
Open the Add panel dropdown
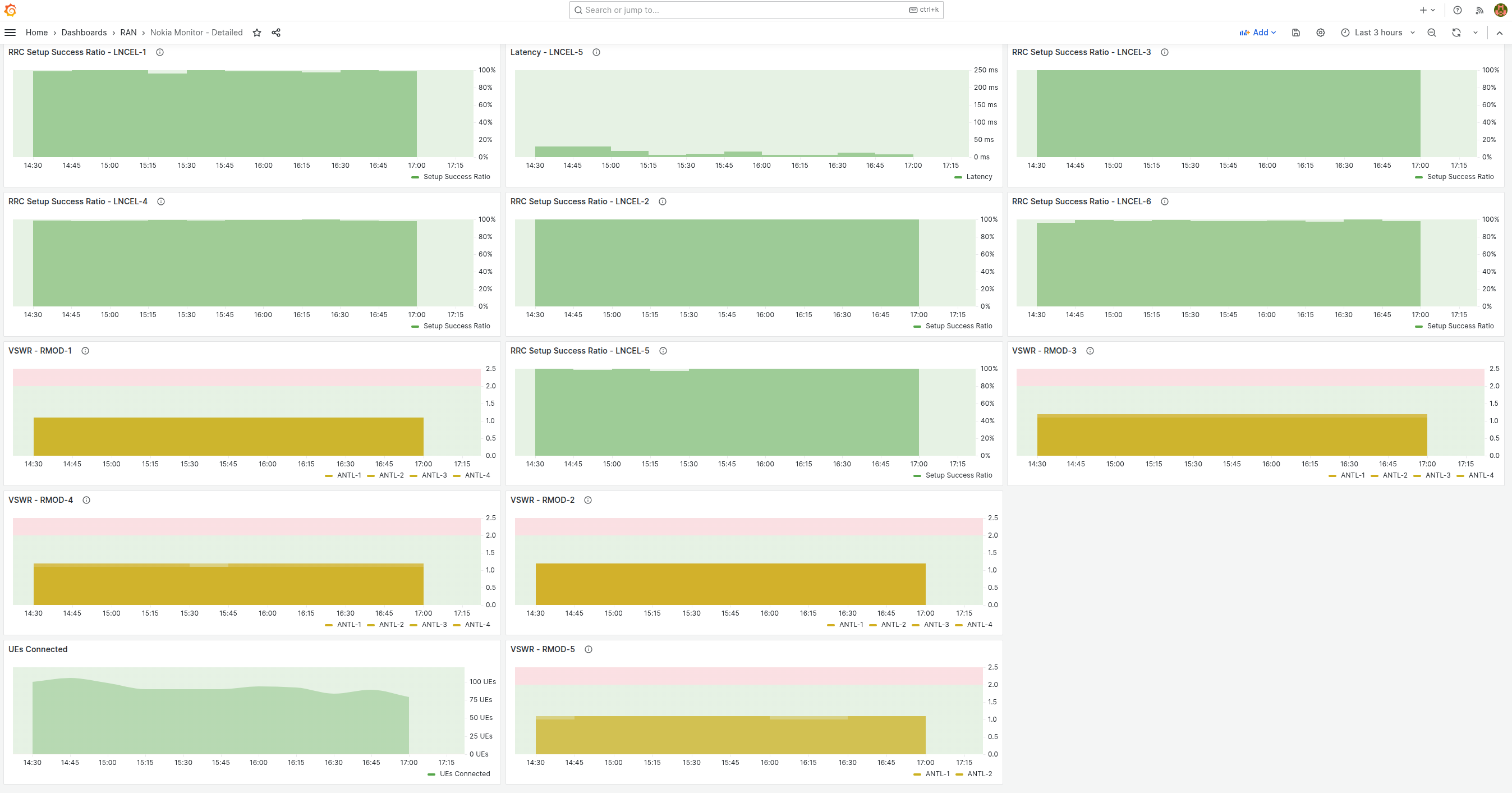1257,33
